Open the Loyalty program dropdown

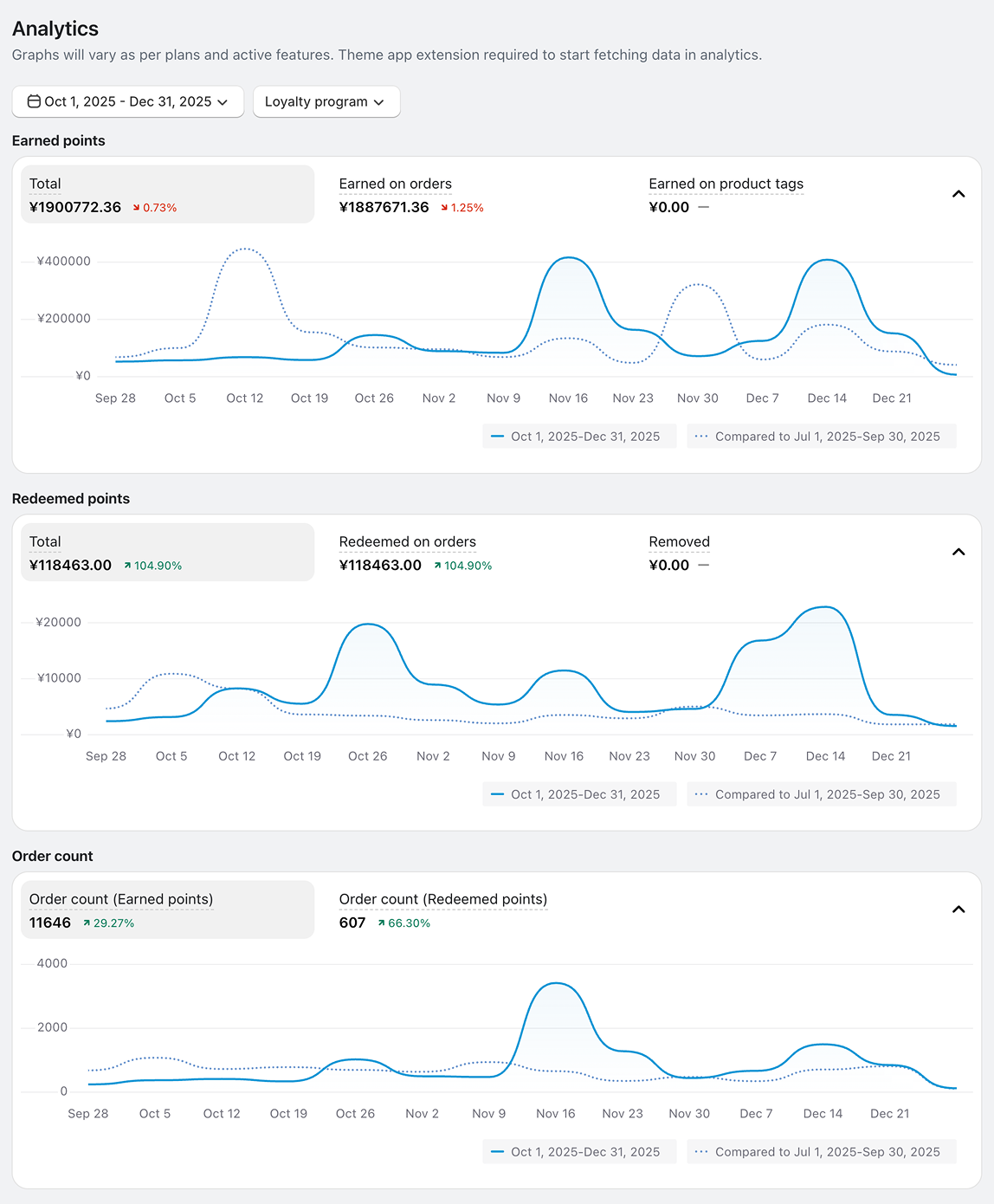(326, 101)
